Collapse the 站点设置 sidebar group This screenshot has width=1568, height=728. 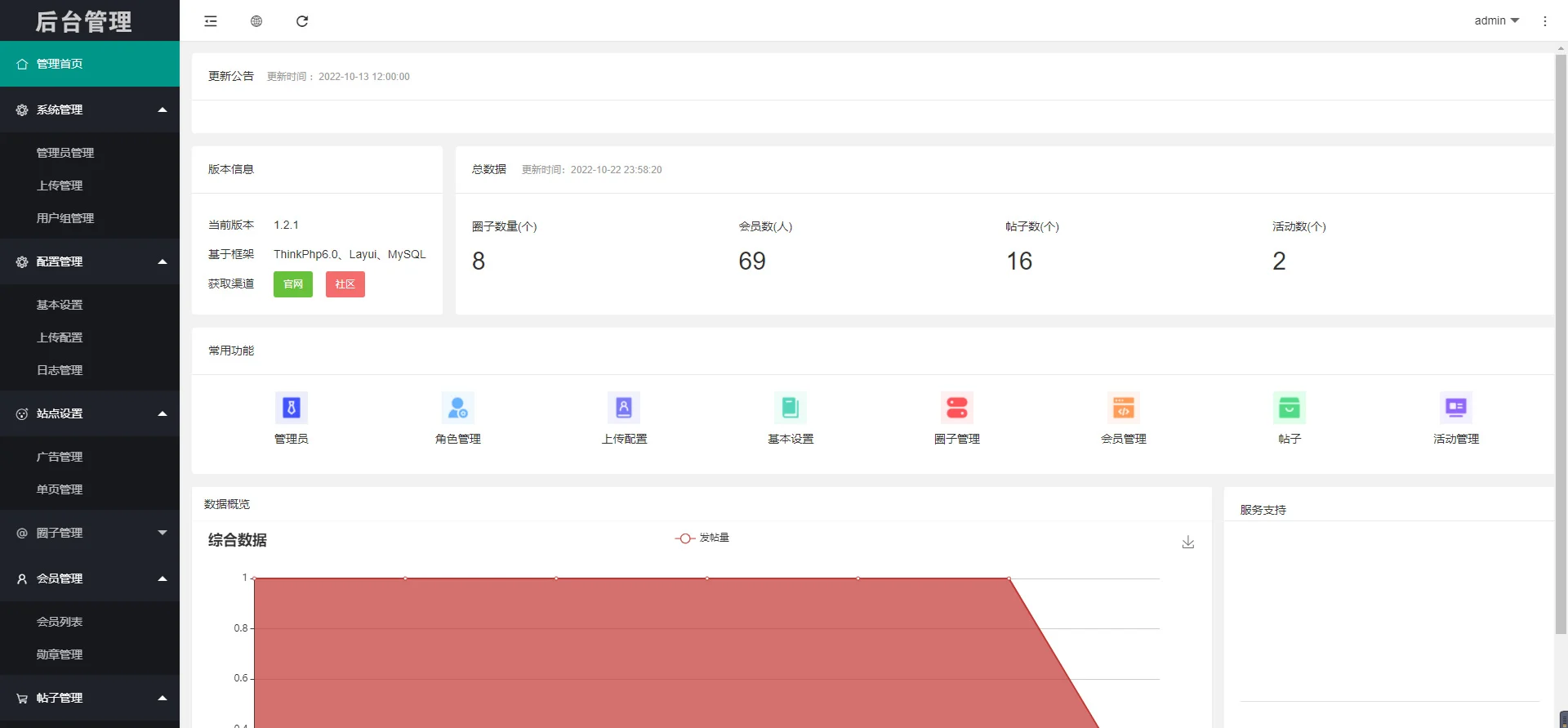pyautogui.click(x=90, y=413)
